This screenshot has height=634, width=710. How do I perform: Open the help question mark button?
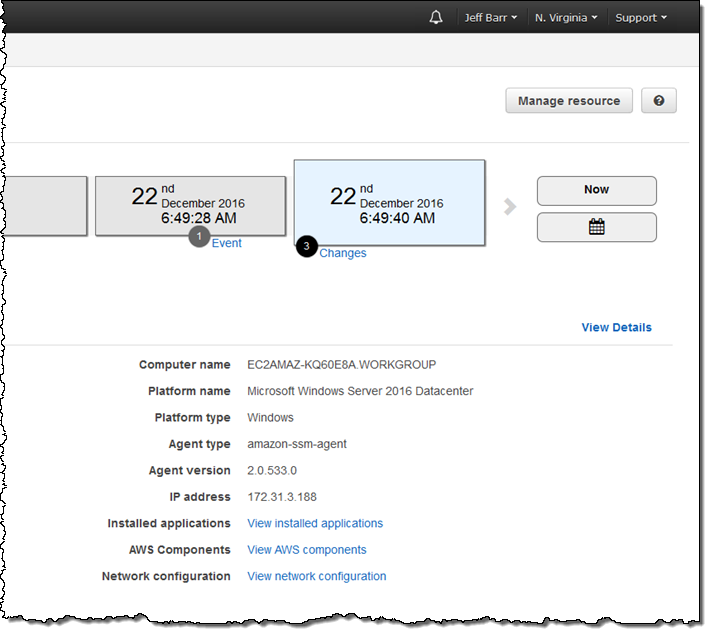659,101
